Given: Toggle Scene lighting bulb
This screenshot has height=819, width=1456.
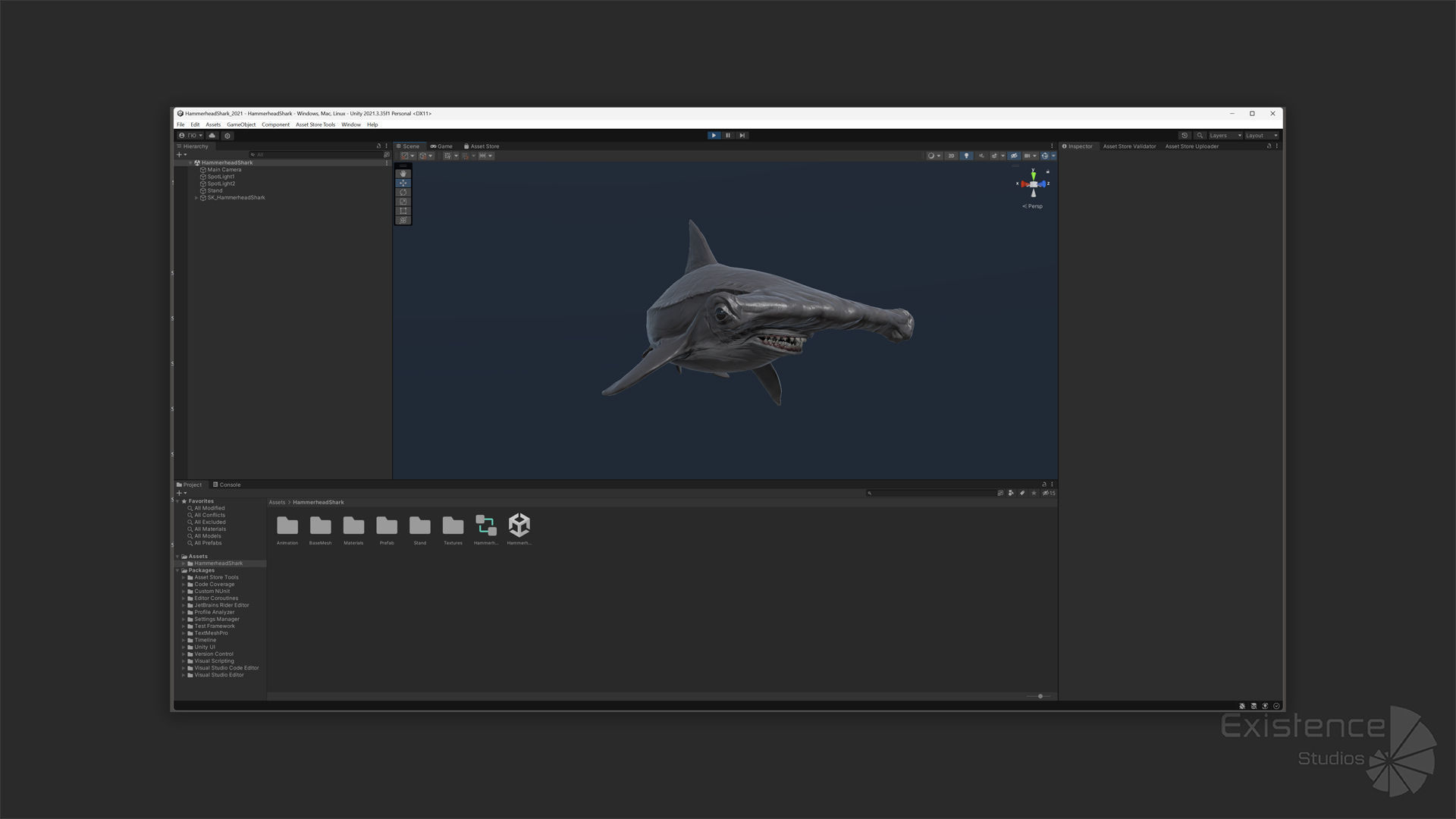Looking at the screenshot, I should tap(966, 156).
